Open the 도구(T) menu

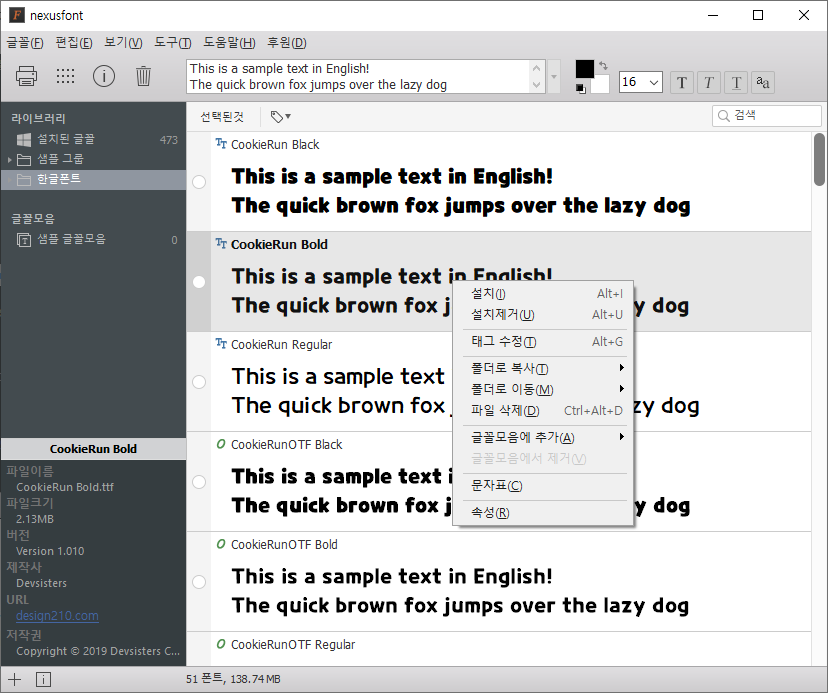pos(173,43)
